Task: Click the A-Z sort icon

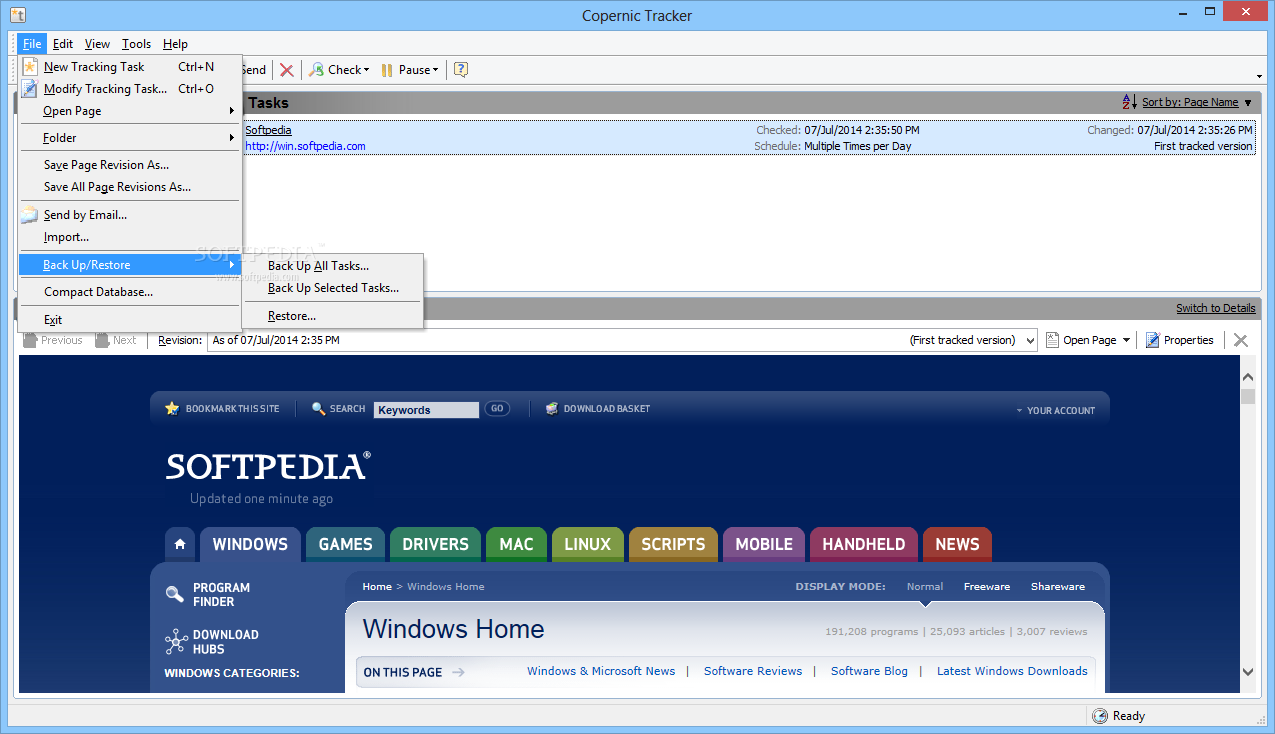Action: tap(1130, 102)
